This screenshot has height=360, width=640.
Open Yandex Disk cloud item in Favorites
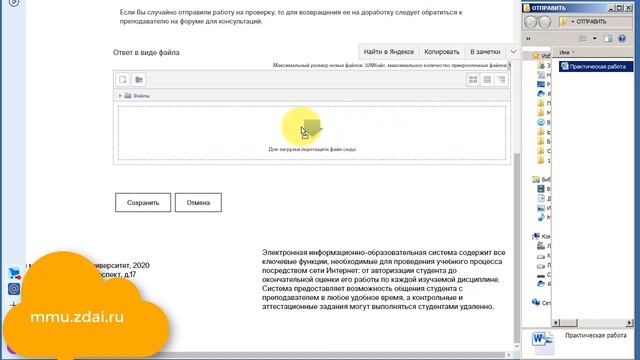(x=544, y=93)
